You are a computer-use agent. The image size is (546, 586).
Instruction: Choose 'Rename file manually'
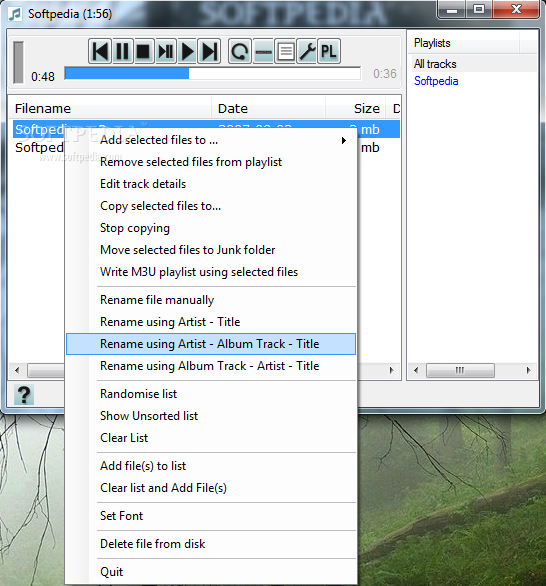pyautogui.click(x=211, y=300)
